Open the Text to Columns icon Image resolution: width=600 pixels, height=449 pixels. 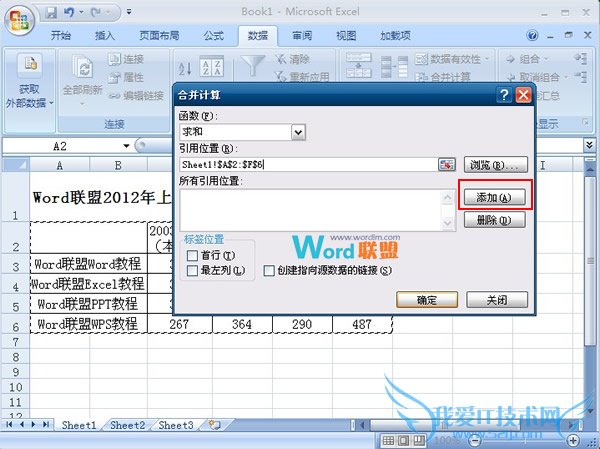click(x=359, y=65)
